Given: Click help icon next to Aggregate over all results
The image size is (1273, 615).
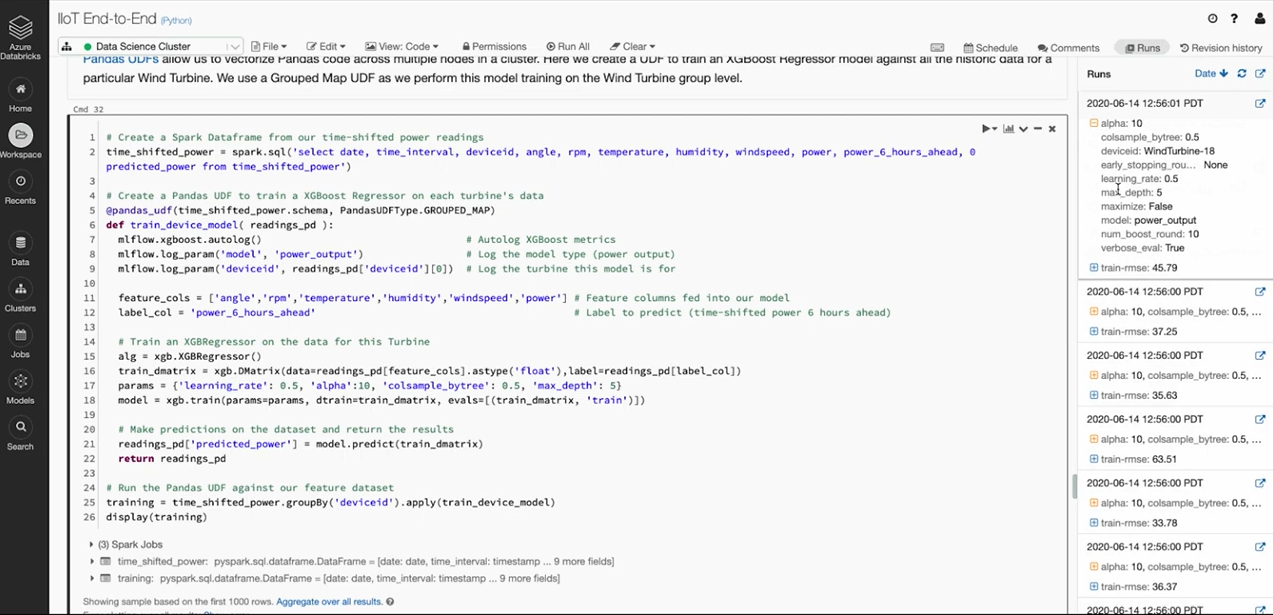Looking at the screenshot, I should (x=390, y=602).
